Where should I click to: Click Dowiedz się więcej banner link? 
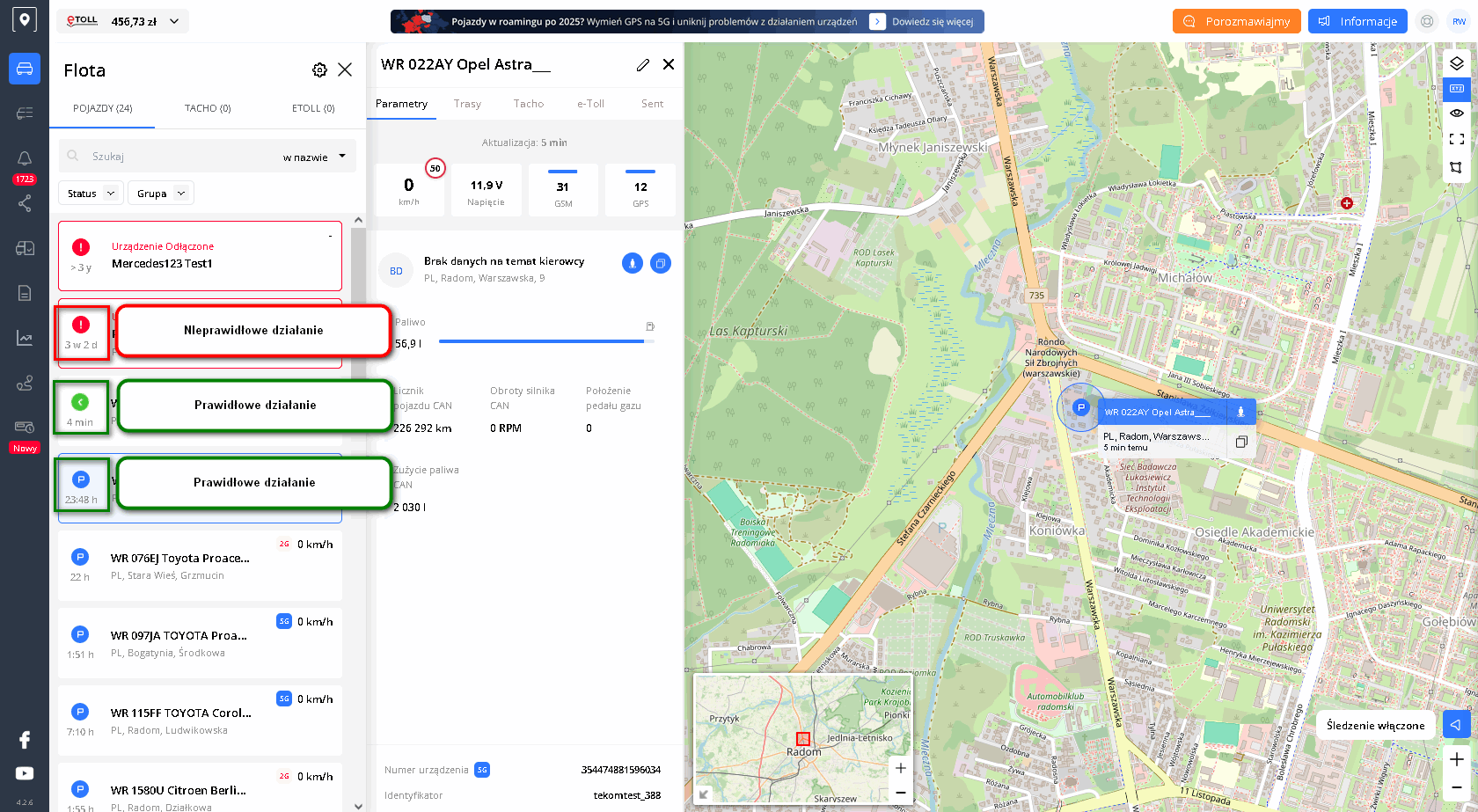[x=932, y=22]
